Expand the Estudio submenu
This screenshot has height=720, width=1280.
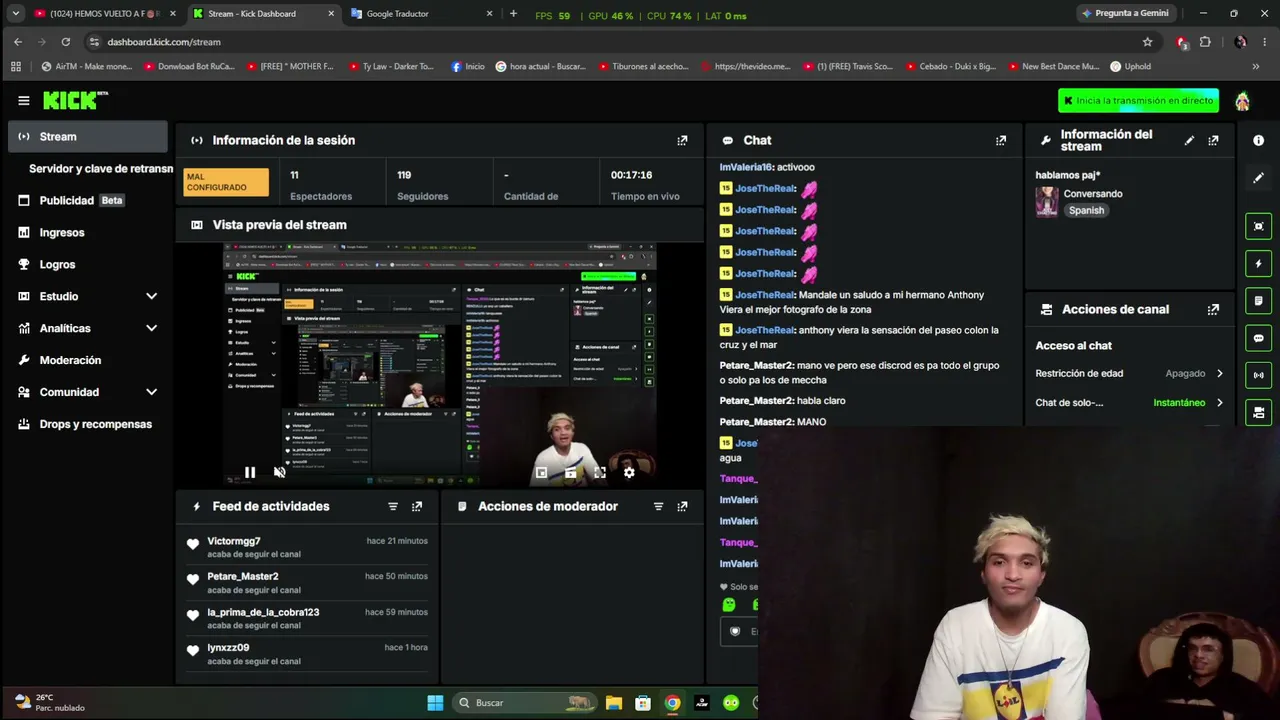(151, 297)
